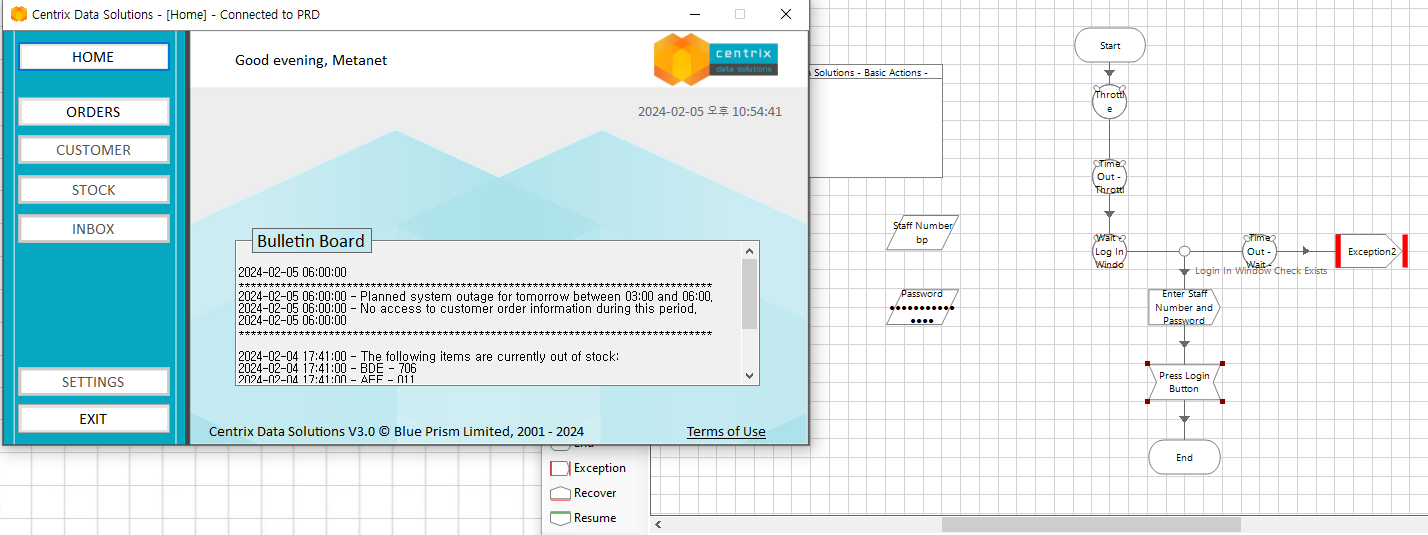Click the Login In Window Check Exists label
The image size is (1428, 535).
tap(1261, 271)
